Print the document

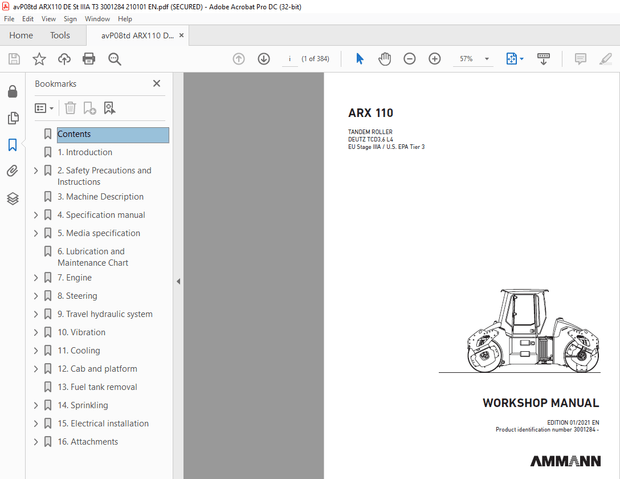click(x=89, y=59)
